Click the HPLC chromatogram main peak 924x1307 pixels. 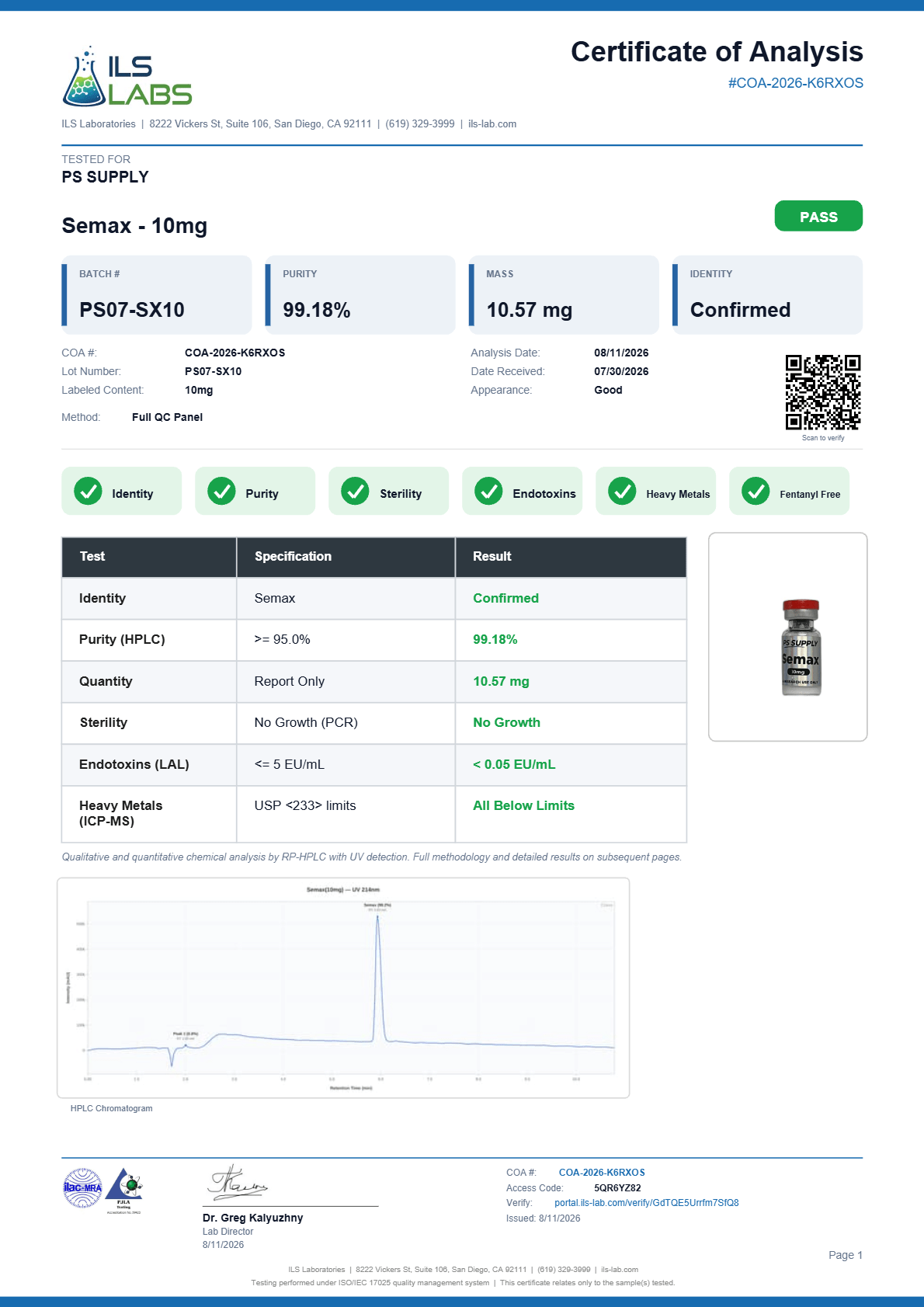click(378, 979)
